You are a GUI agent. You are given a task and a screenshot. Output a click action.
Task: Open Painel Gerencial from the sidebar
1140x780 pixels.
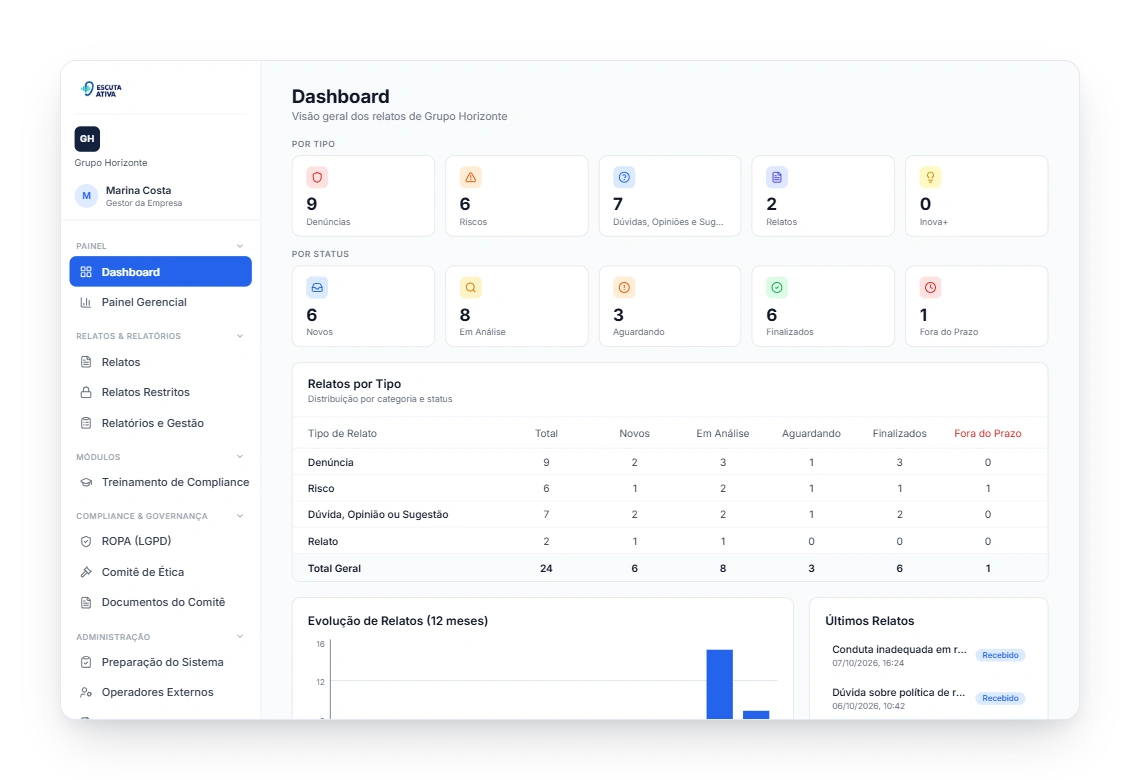pos(161,302)
